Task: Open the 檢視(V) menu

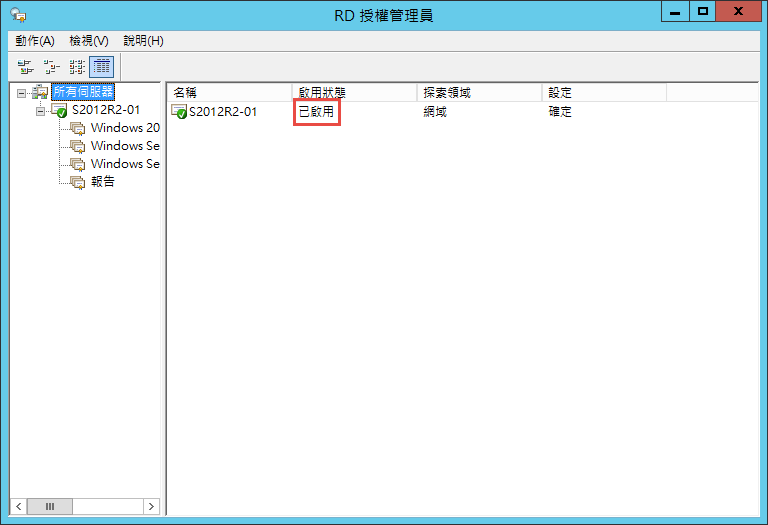Action: coord(89,41)
